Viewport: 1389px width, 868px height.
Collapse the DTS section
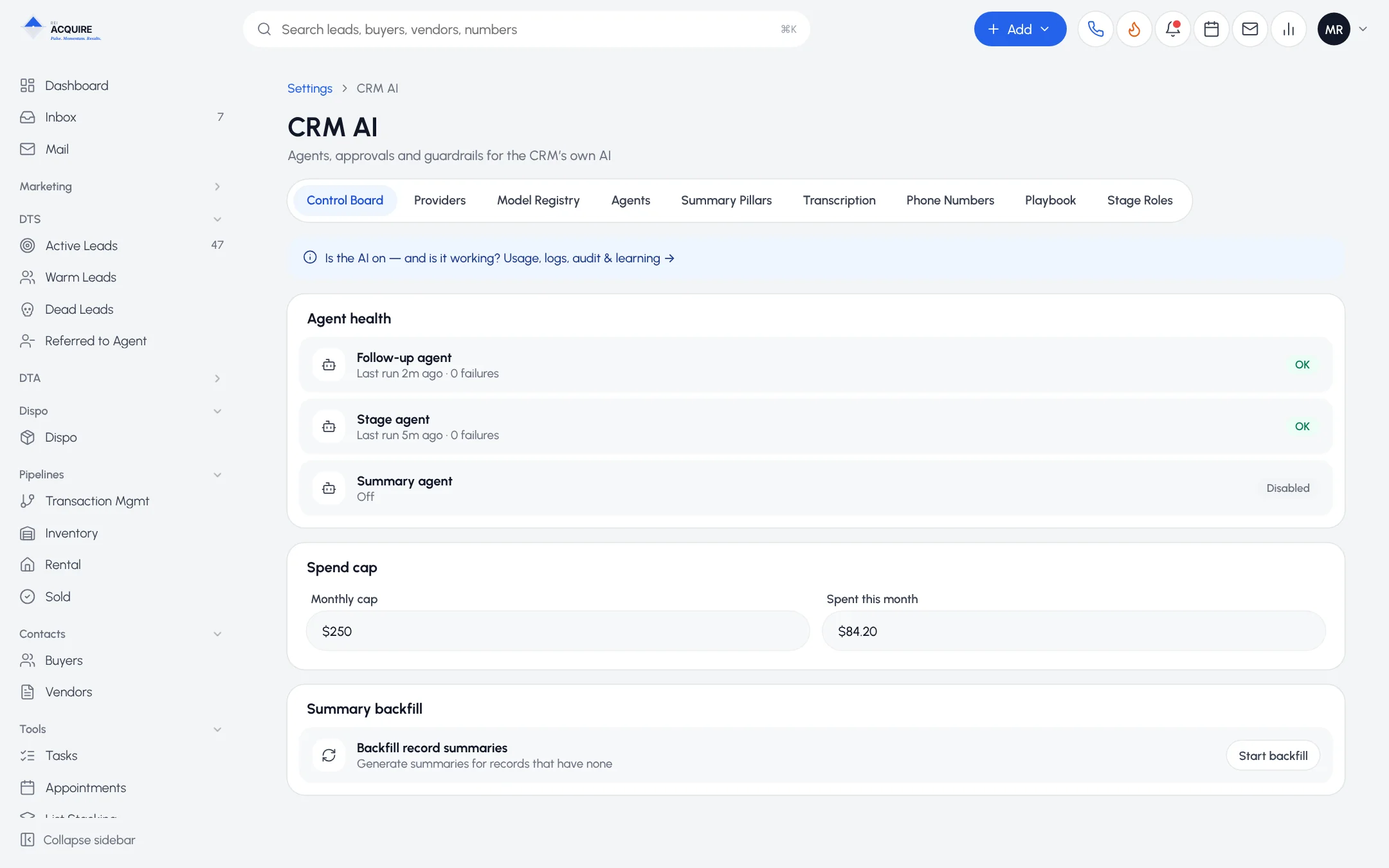[122, 219]
